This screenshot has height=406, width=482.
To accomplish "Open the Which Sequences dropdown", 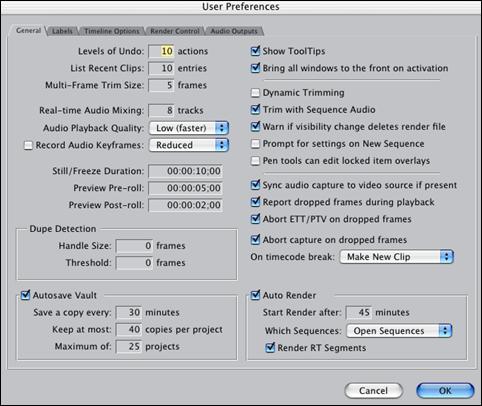I will pos(399,331).
